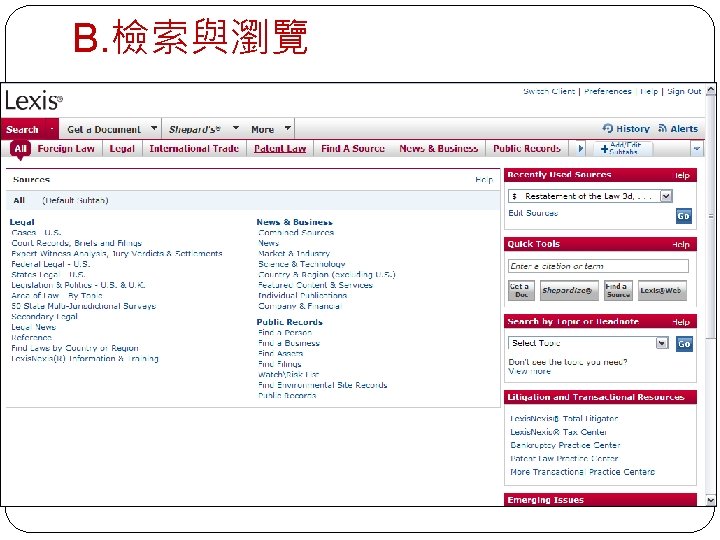The height and width of the screenshot is (540, 720).
Task: Open Find a Business link
Action: [x=289, y=343]
